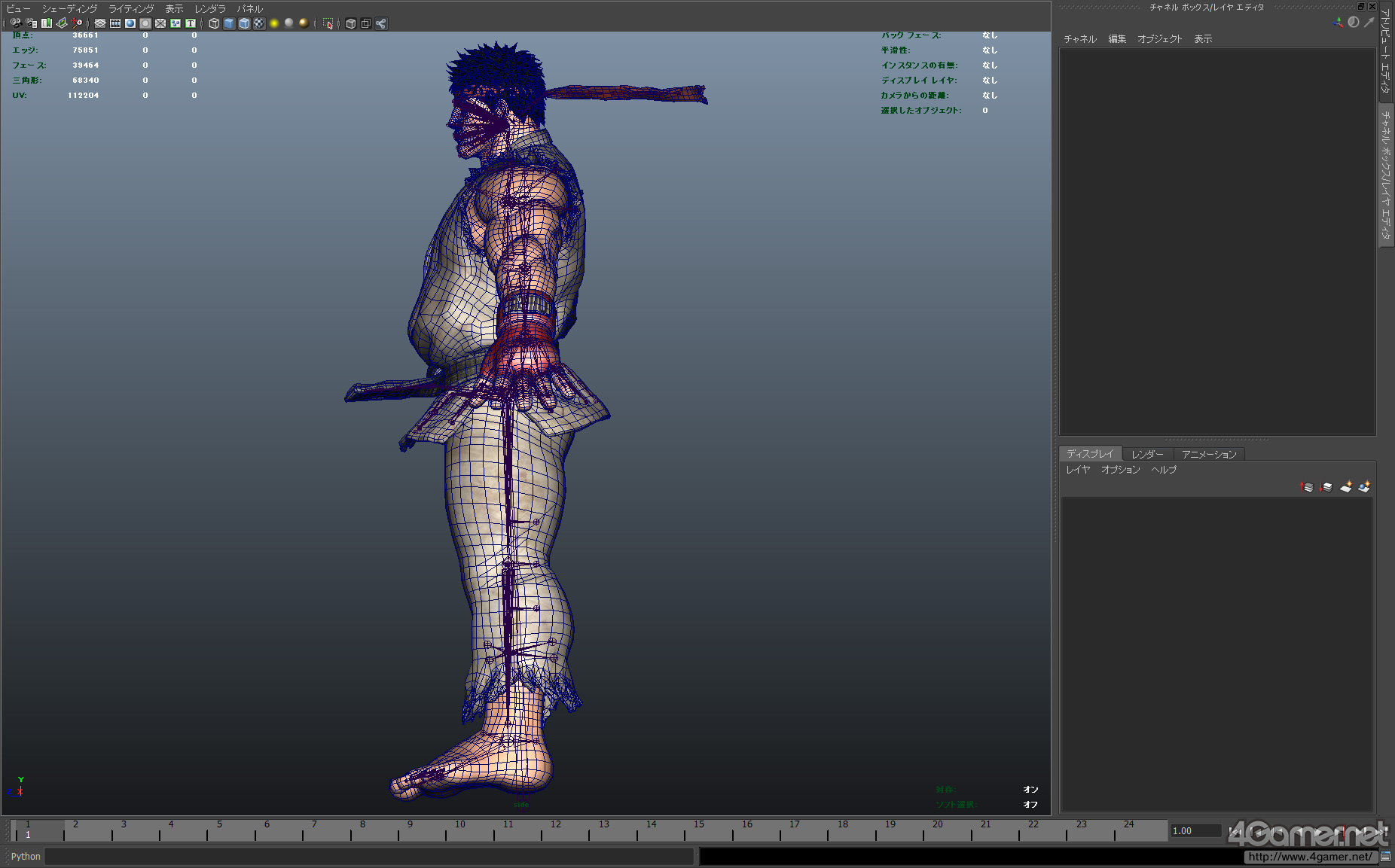Toggle the Film Gate icon
The image size is (1395, 868).
(115, 23)
